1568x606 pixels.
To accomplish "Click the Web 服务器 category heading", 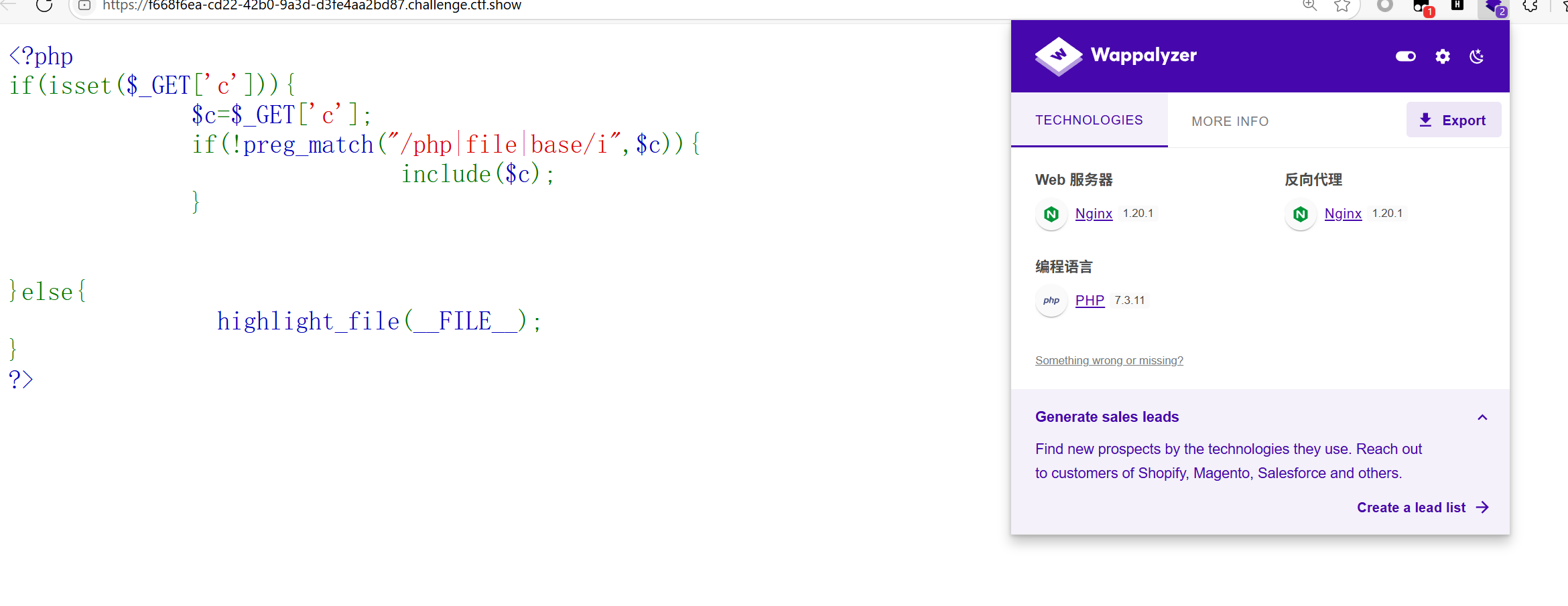I will 1073,179.
